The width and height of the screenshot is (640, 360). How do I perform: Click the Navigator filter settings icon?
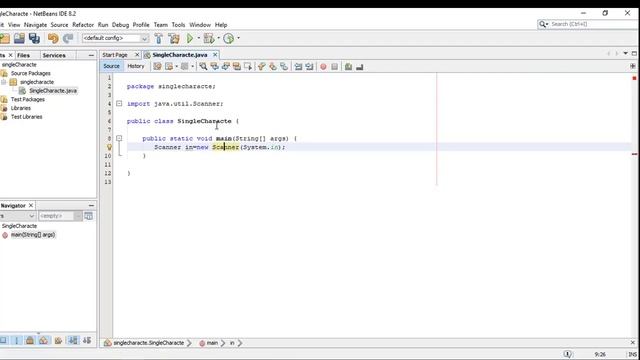(89, 216)
